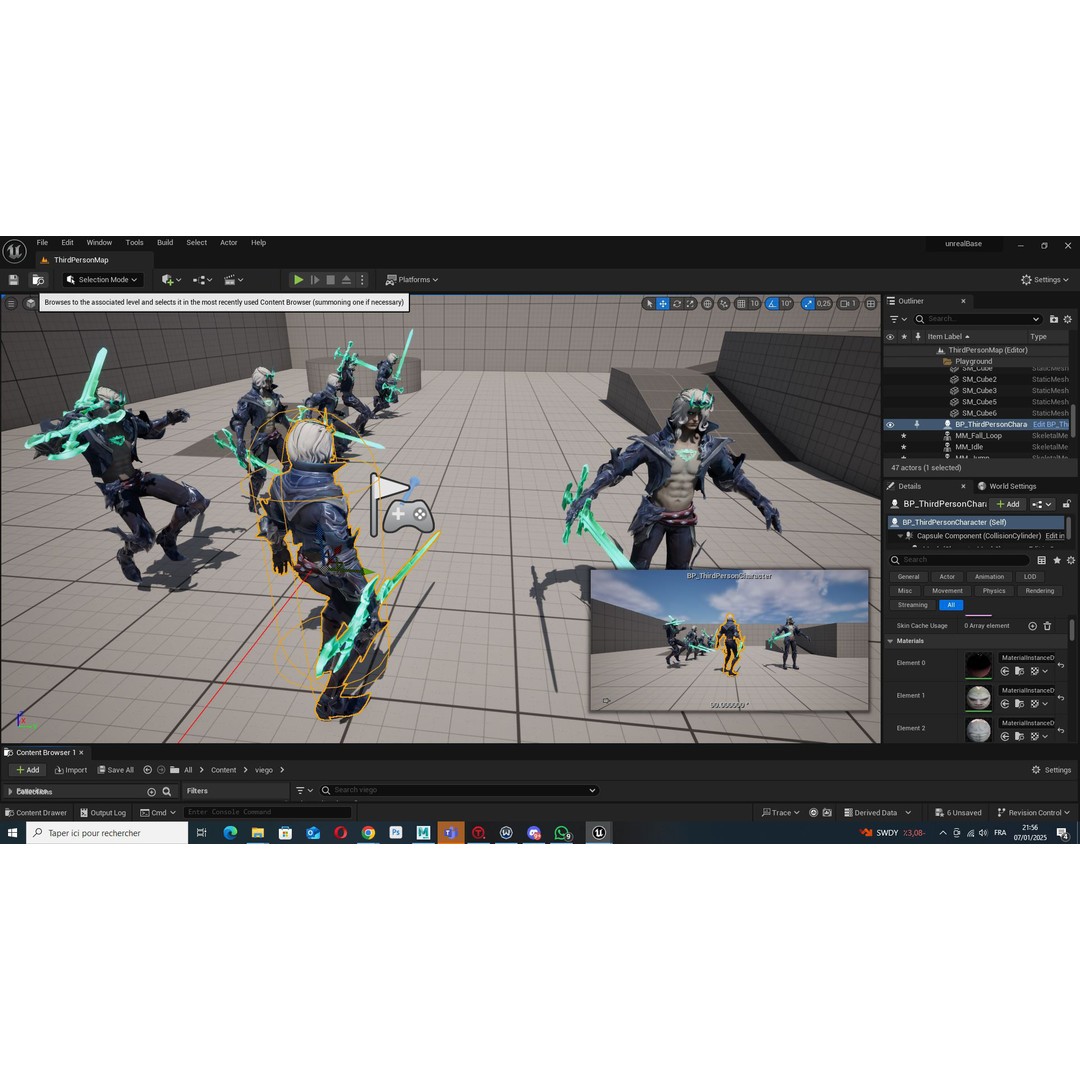Viewport: 1080px width, 1080px height.
Task: Click Element 0 material thumbnail
Action: [x=978, y=665]
